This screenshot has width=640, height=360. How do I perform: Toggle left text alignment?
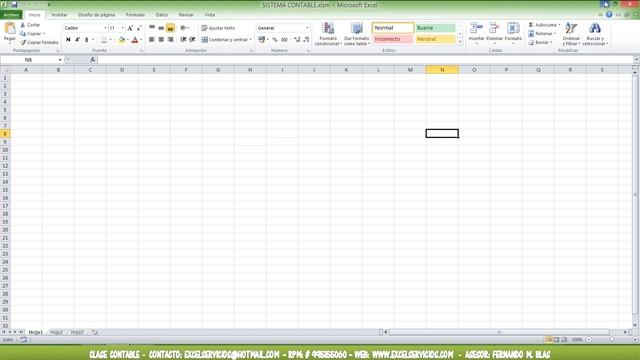[x=152, y=40]
